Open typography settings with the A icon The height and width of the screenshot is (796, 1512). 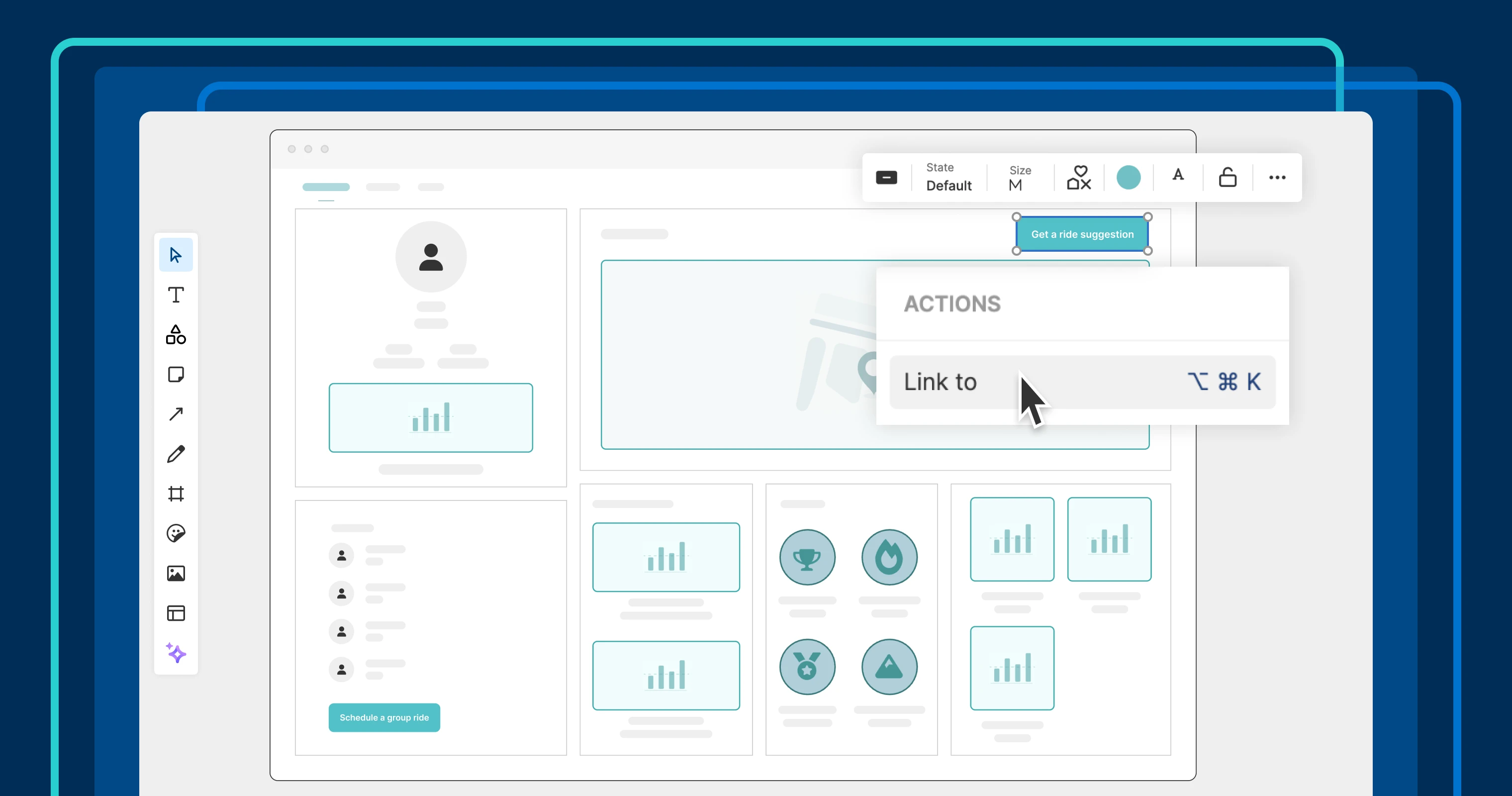[x=1178, y=177]
